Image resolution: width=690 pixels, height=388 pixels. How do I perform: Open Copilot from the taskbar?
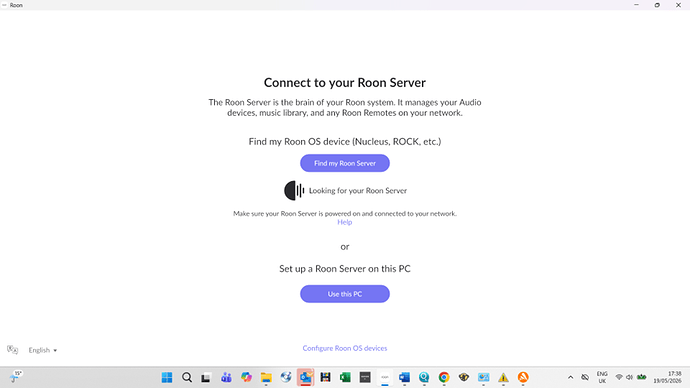(246, 377)
